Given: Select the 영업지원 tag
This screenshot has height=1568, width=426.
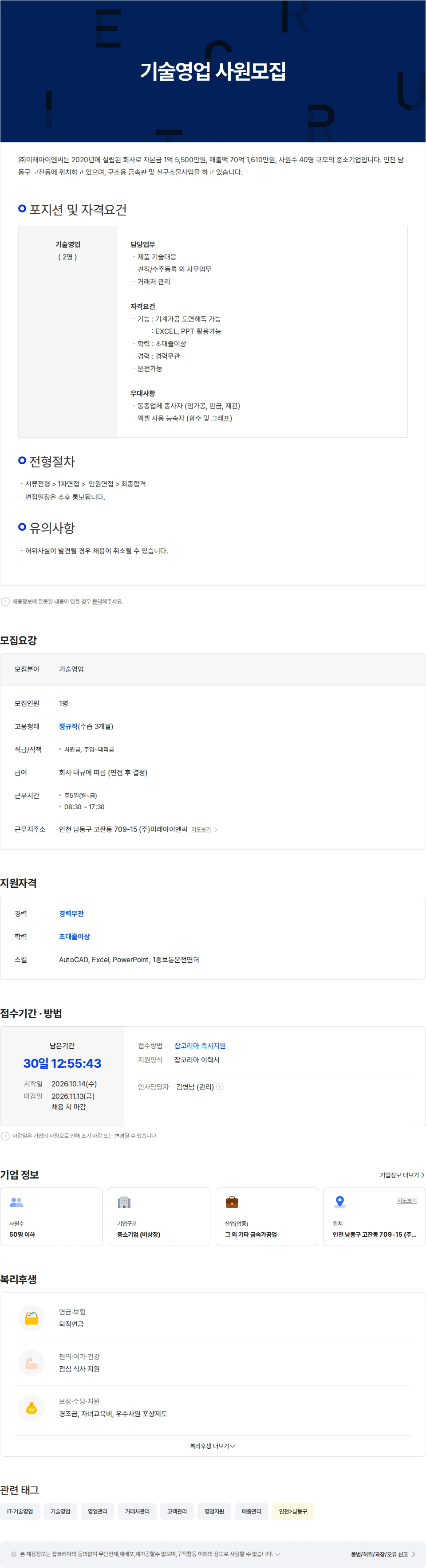Looking at the screenshot, I should pyautogui.click(x=214, y=1511).
